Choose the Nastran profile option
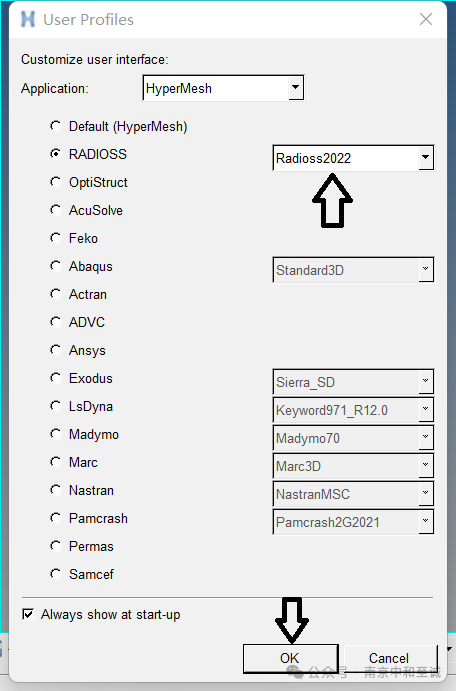This screenshot has width=456, height=691. click(x=56, y=490)
